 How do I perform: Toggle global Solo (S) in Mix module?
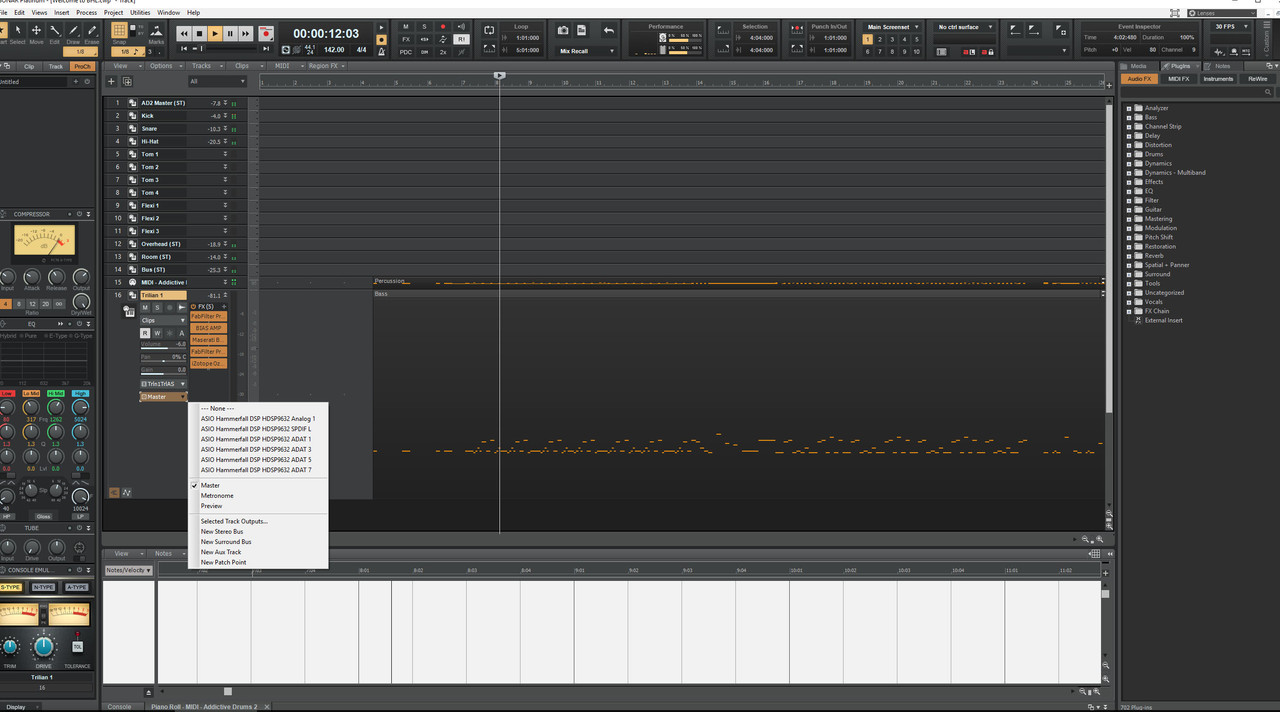424,27
